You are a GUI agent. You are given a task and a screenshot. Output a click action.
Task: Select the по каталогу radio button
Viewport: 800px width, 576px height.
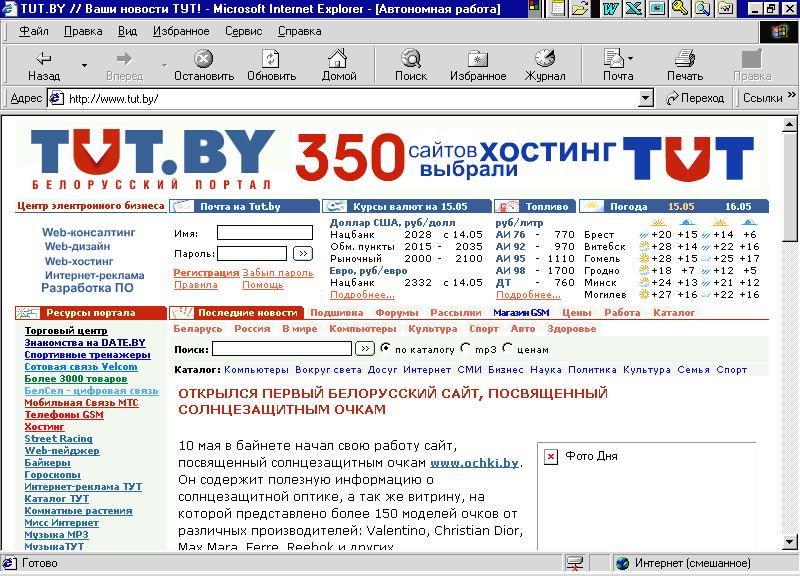coord(385,348)
